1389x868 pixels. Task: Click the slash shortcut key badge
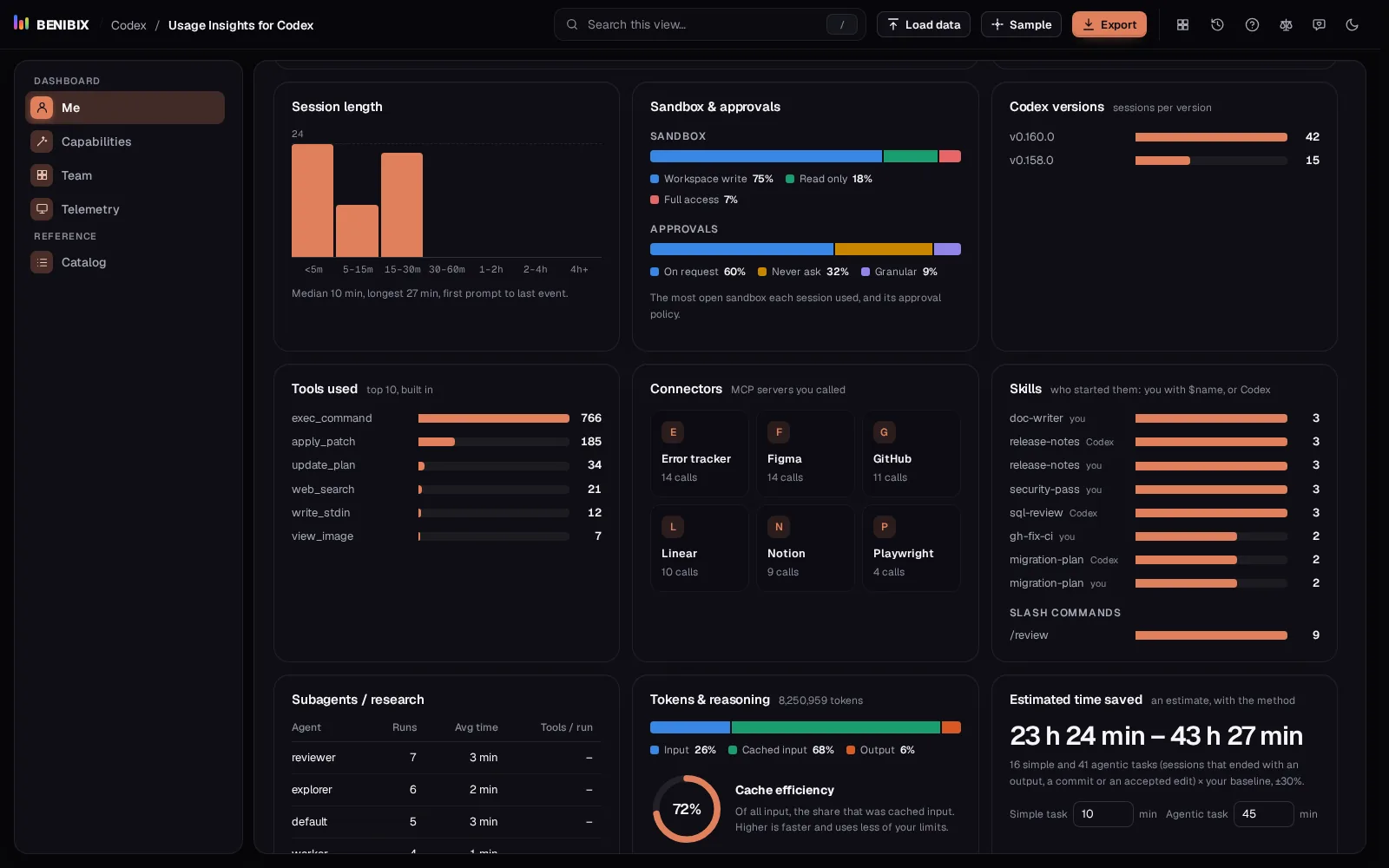[x=841, y=24]
